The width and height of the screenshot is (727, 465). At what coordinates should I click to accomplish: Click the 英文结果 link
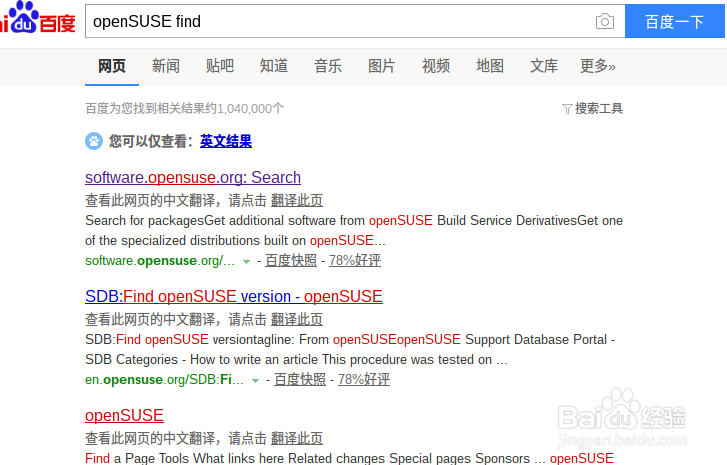226,141
